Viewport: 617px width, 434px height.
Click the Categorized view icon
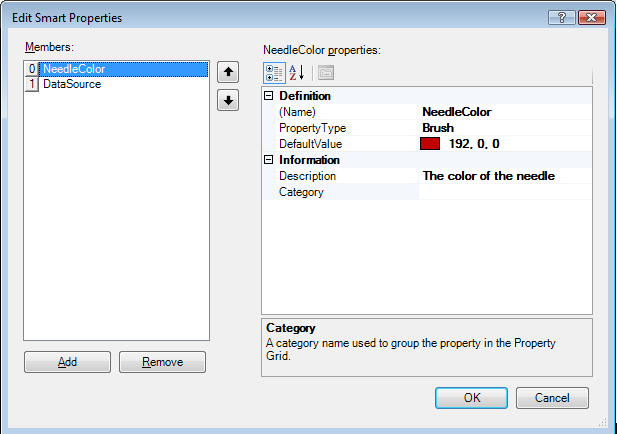point(273,72)
